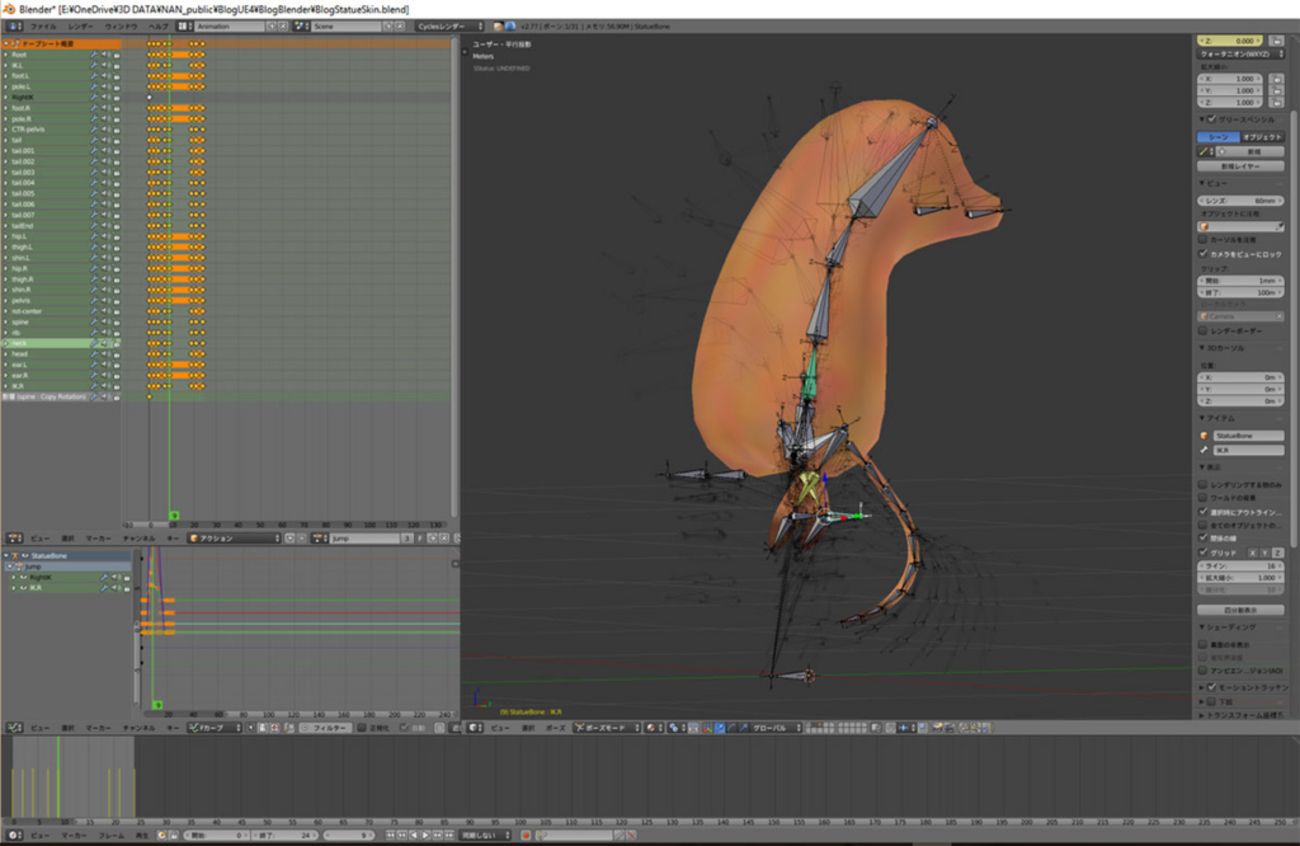Open the Quaternion rotation mode dropdown
Image resolution: width=1300 pixels, height=846 pixels.
(1241, 53)
